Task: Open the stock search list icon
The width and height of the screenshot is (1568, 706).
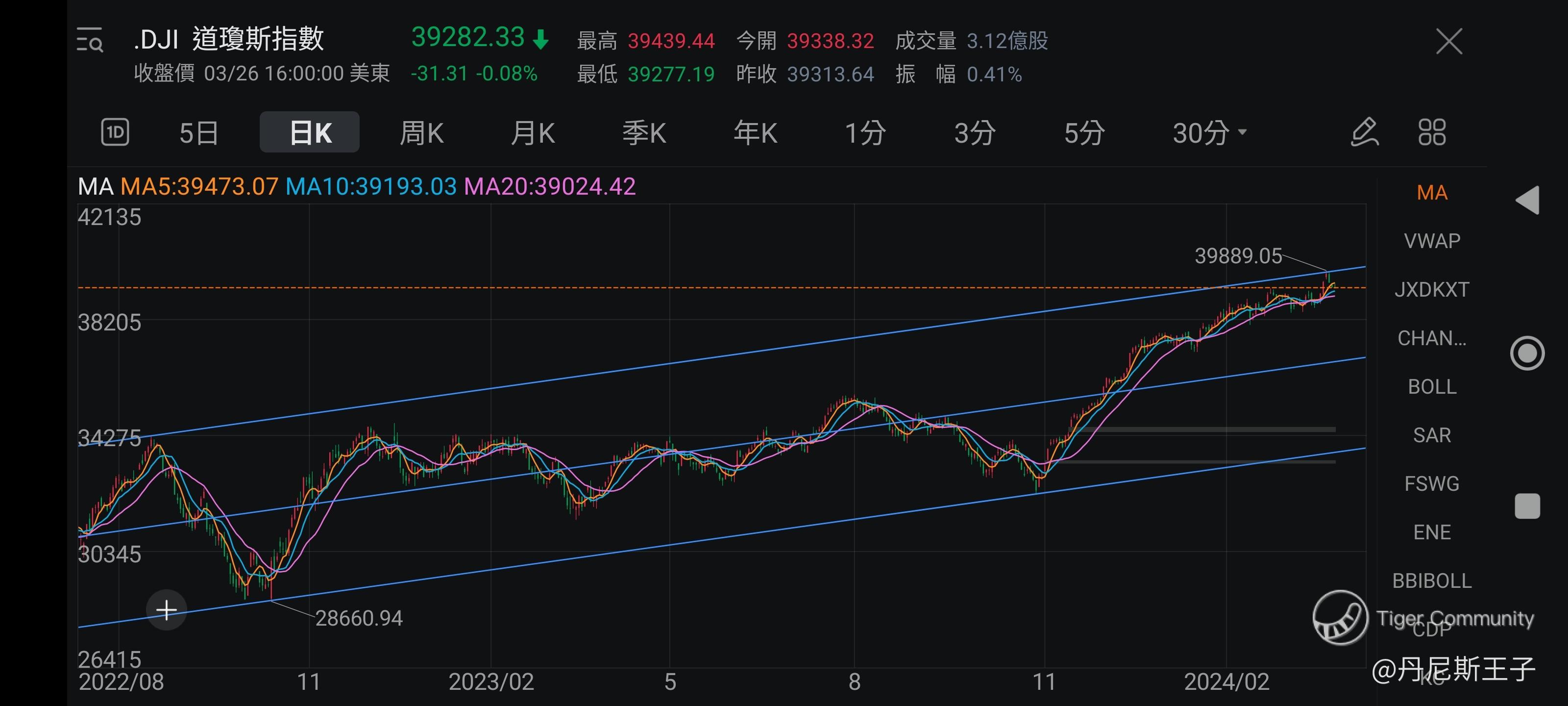Action: point(90,40)
